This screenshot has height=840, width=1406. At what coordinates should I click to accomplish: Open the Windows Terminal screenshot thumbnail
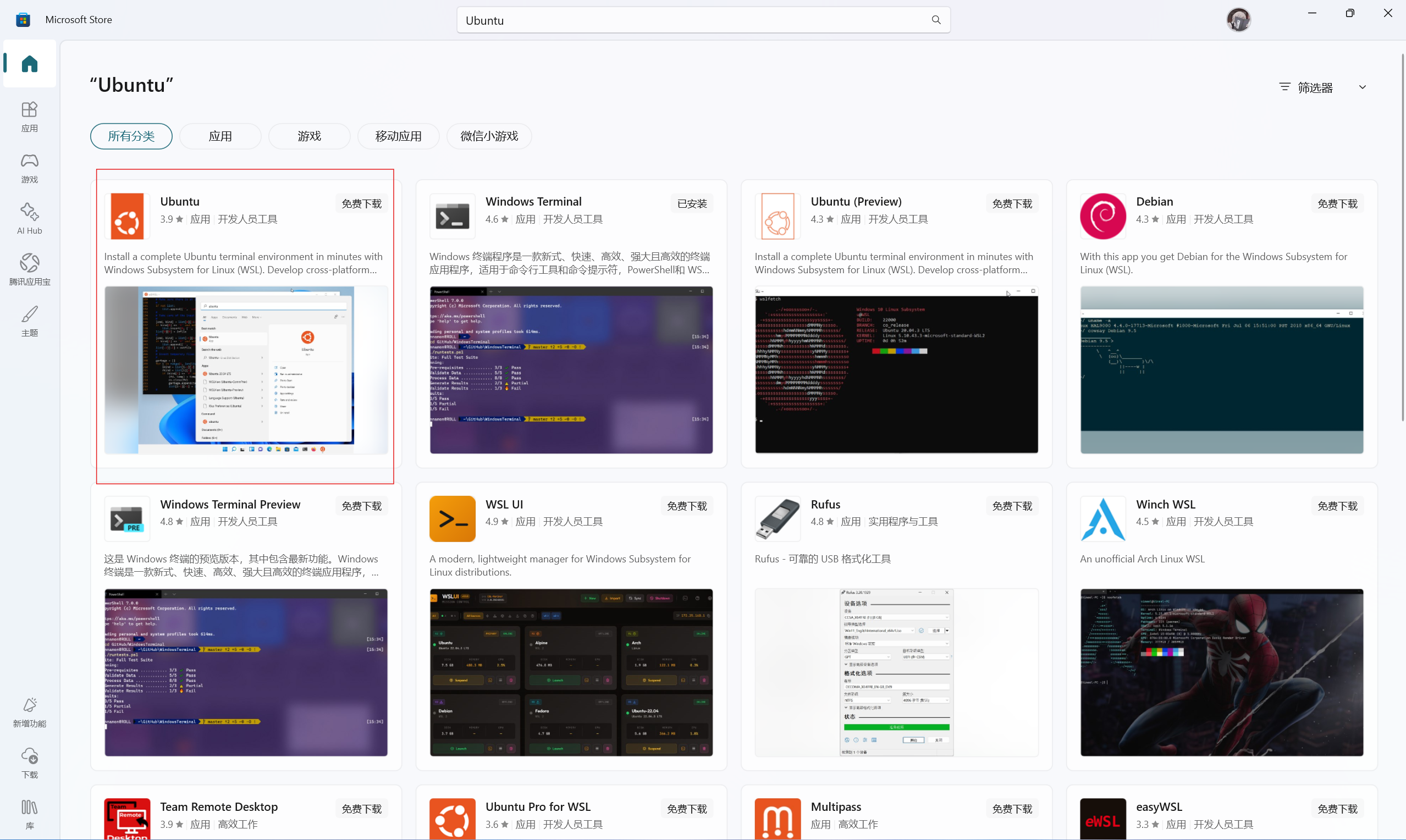[x=571, y=370]
